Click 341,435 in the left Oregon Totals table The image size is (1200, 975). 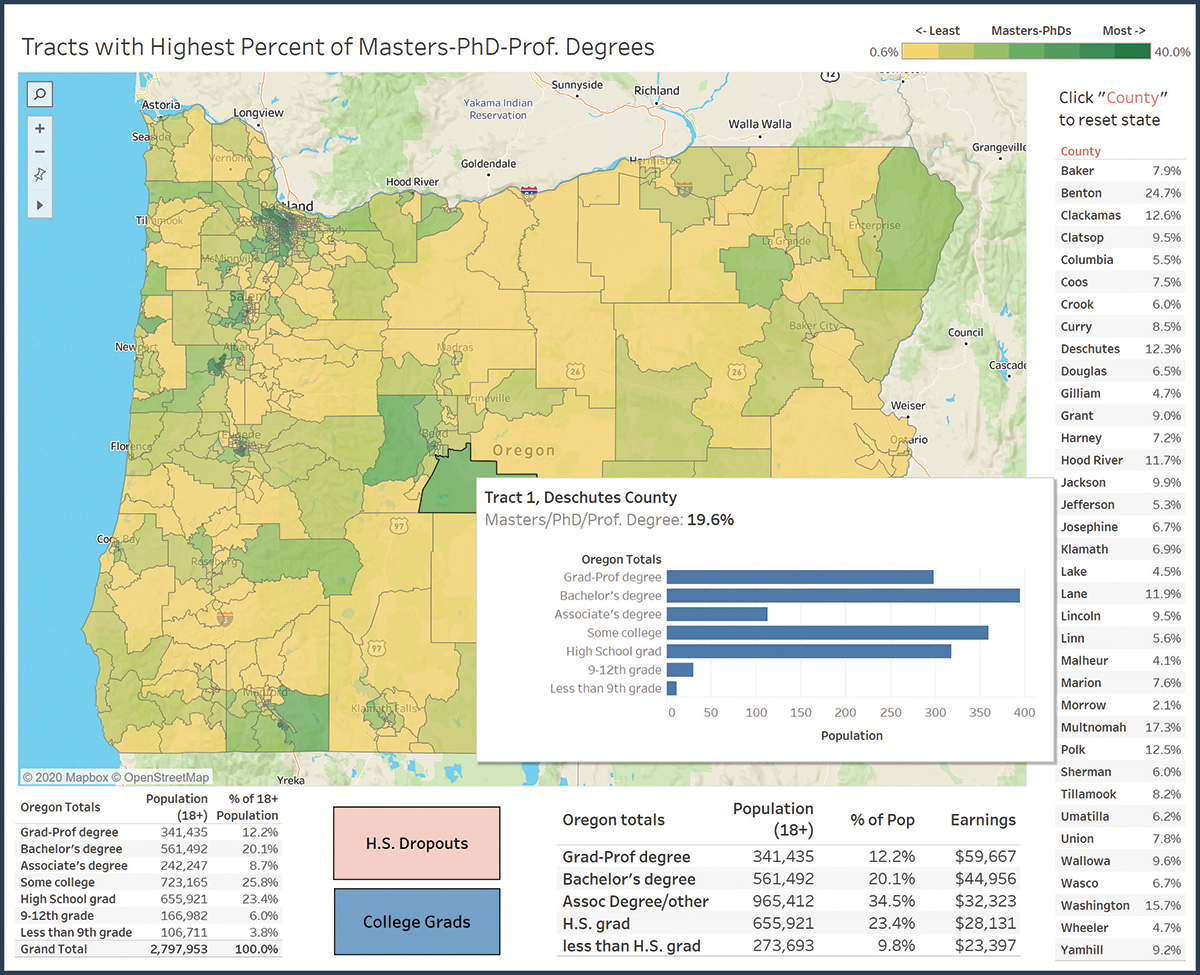(183, 832)
